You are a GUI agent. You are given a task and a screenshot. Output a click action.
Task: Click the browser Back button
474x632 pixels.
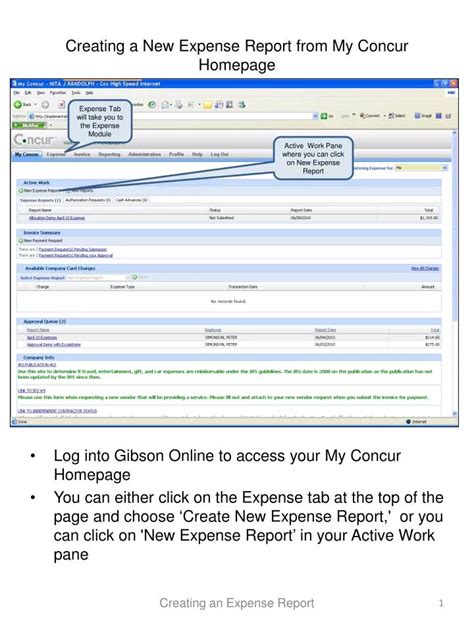[22, 104]
